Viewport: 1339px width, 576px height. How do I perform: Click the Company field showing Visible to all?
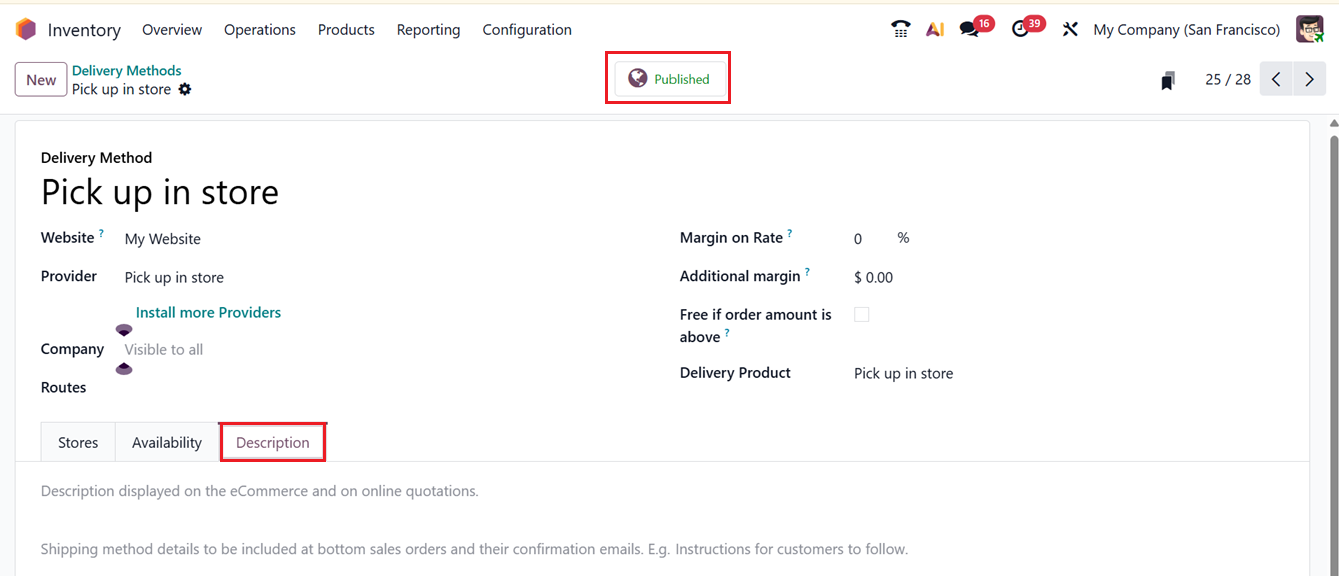click(164, 350)
